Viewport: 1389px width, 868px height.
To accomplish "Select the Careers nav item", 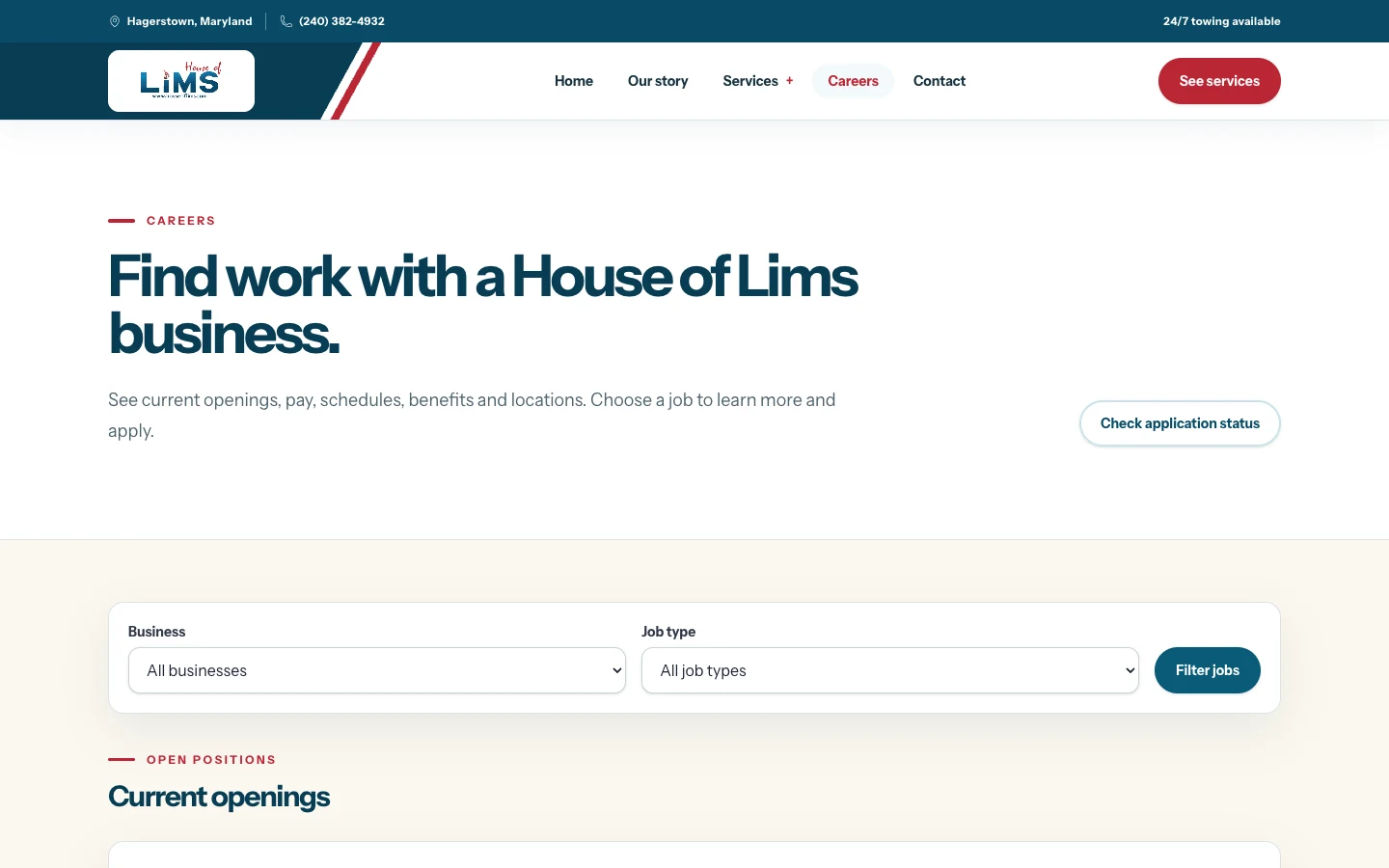I will click(853, 81).
